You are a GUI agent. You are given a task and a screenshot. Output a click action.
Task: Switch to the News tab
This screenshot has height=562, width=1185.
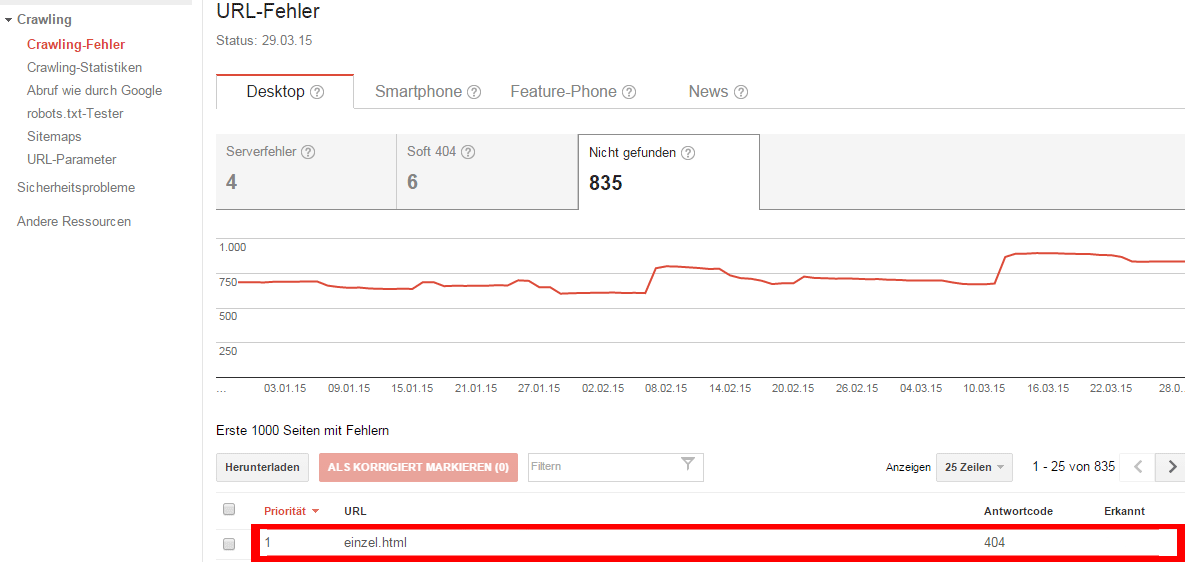(x=718, y=92)
